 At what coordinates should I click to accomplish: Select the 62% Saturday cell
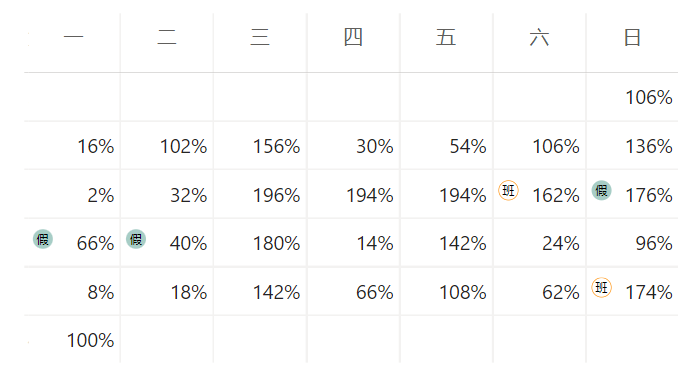pos(539,291)
